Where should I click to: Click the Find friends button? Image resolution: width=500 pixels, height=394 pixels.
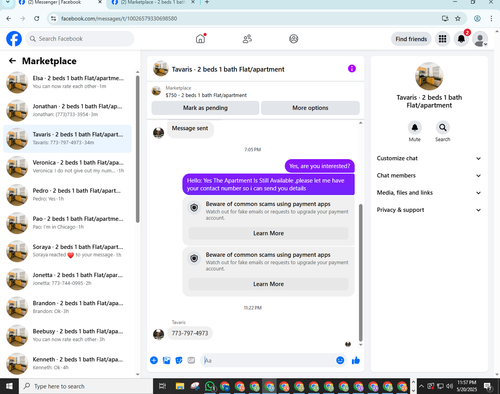[x=411, y=39]
